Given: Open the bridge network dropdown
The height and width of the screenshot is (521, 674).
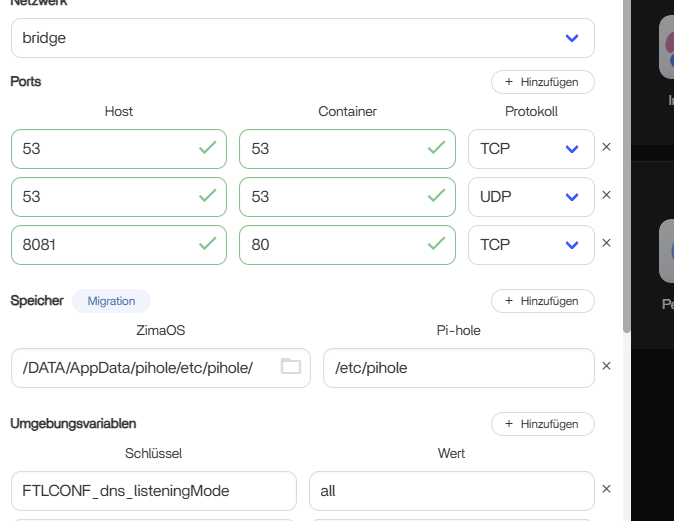Looking at the screenshot, I should pos(302,38).
